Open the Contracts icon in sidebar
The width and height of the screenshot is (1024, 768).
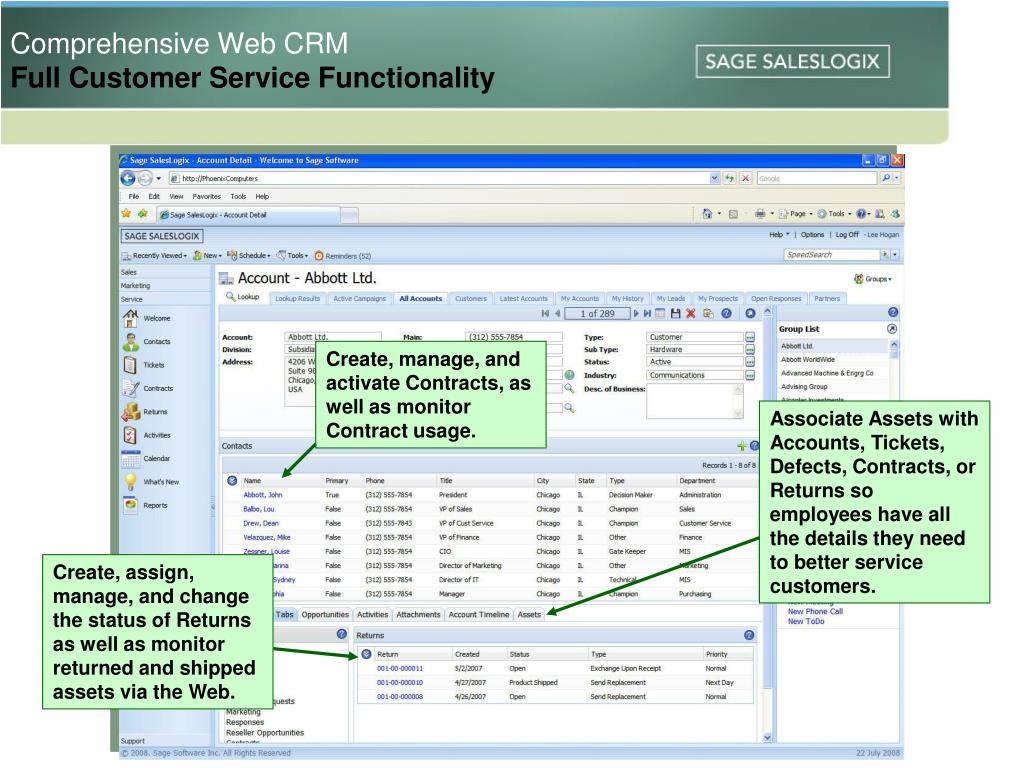[131, 388]
